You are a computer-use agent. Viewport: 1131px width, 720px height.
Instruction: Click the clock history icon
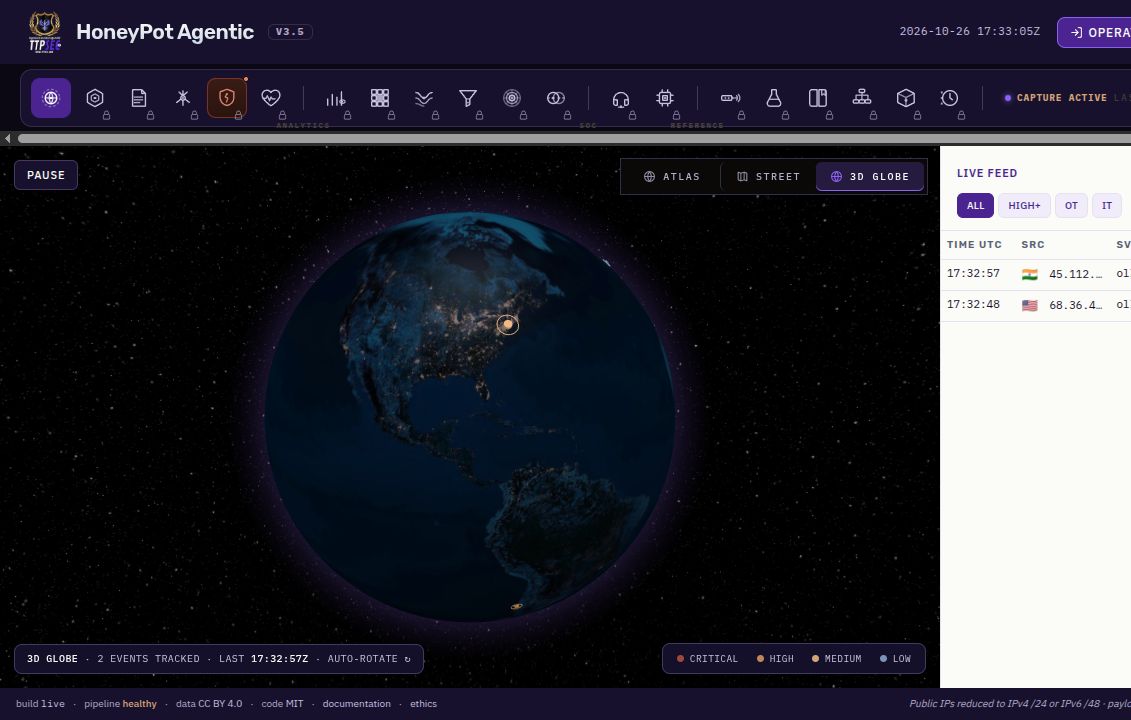[x=950, y=98]
